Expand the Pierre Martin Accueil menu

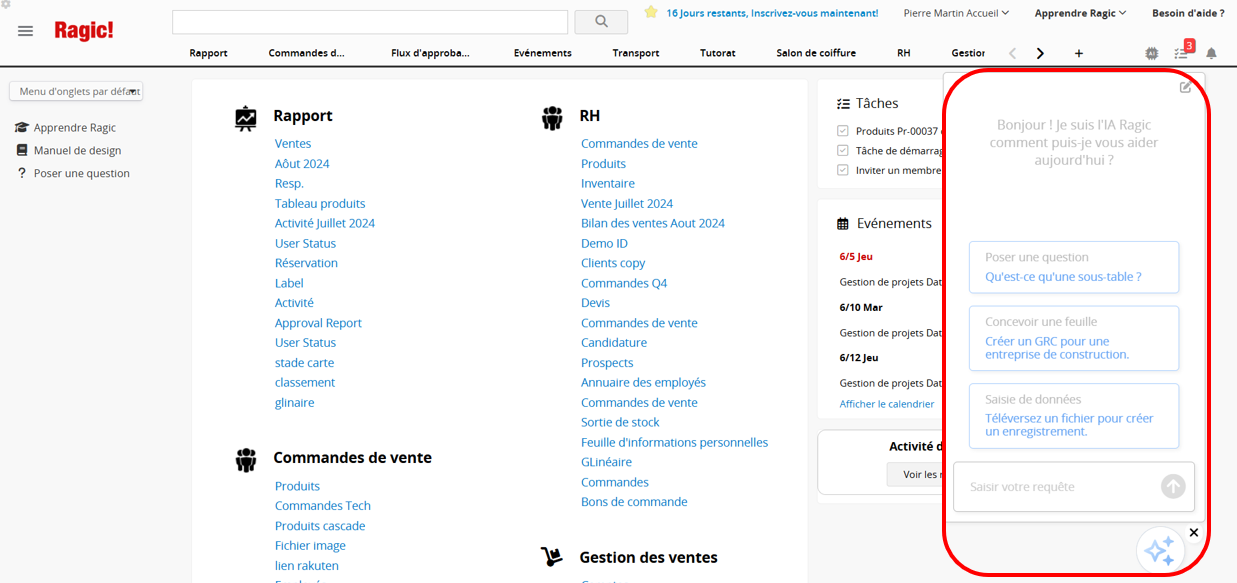pyautogui.click(x=956, y=13)
